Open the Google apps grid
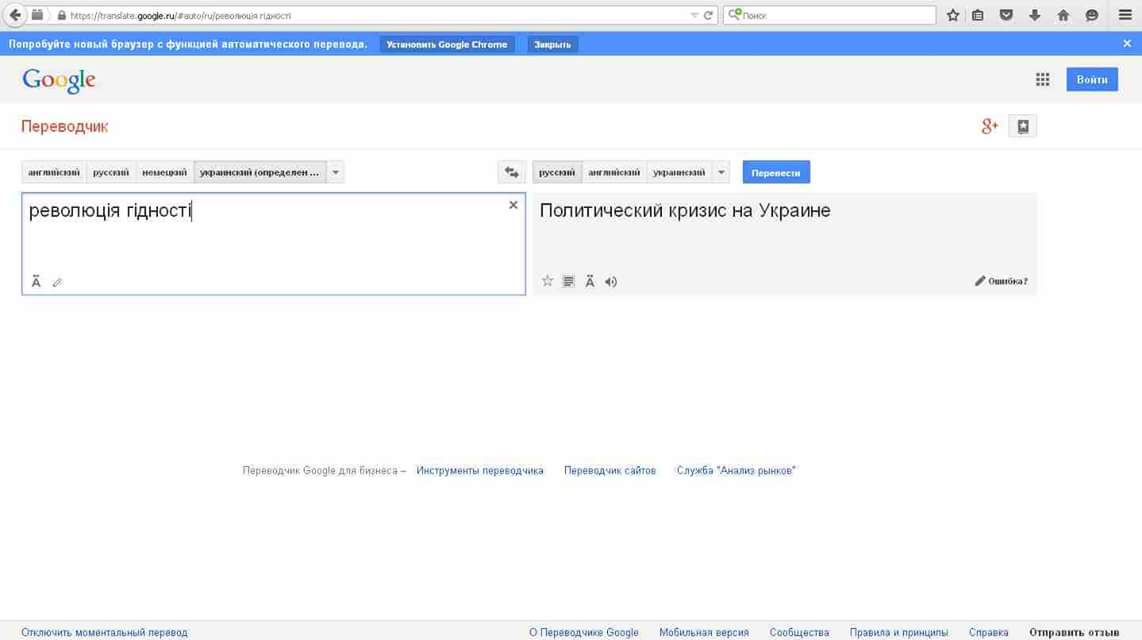 (1042, 80)
